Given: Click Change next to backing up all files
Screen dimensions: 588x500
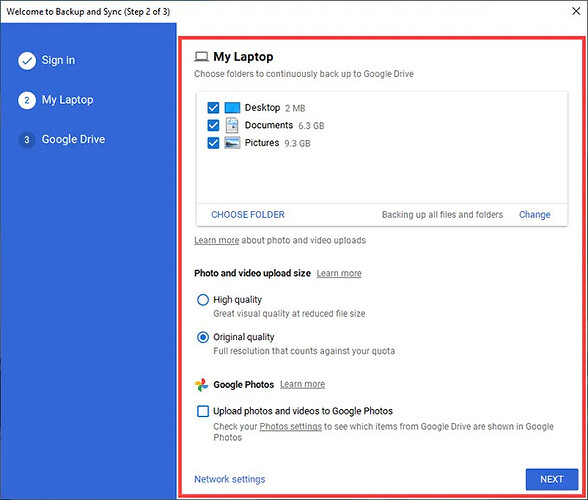Looking at the screenshot, I should click(534, 215).
